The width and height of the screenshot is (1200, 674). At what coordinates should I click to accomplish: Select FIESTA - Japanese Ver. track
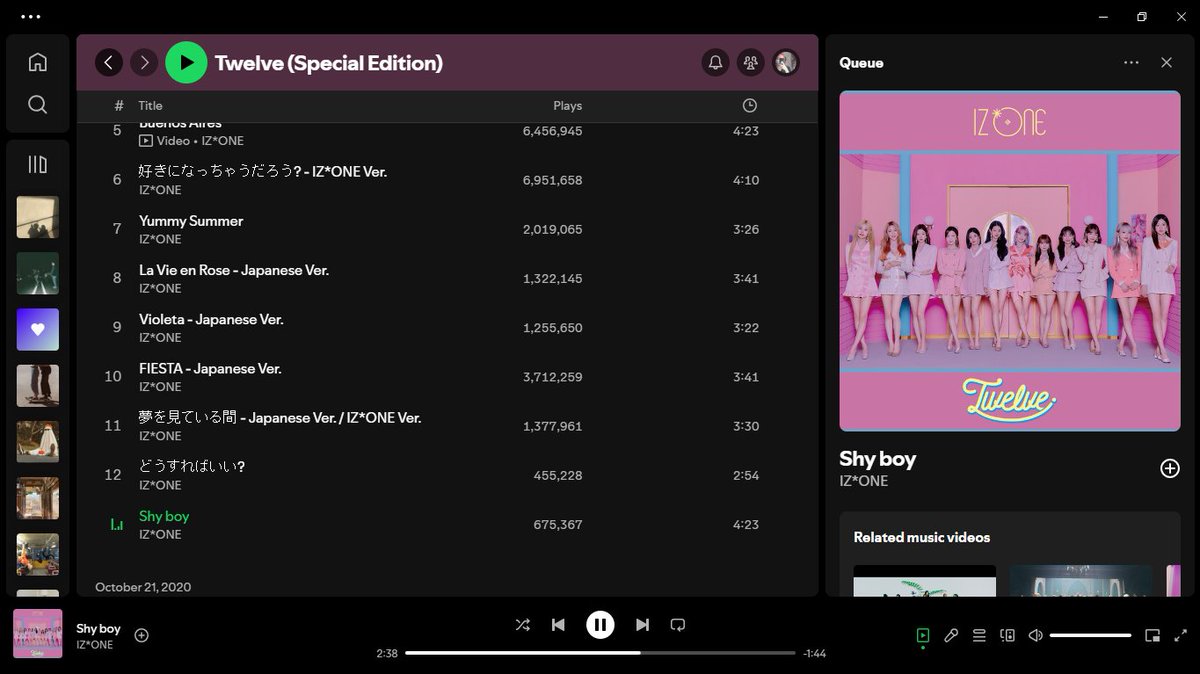click(x=447, y=376)
